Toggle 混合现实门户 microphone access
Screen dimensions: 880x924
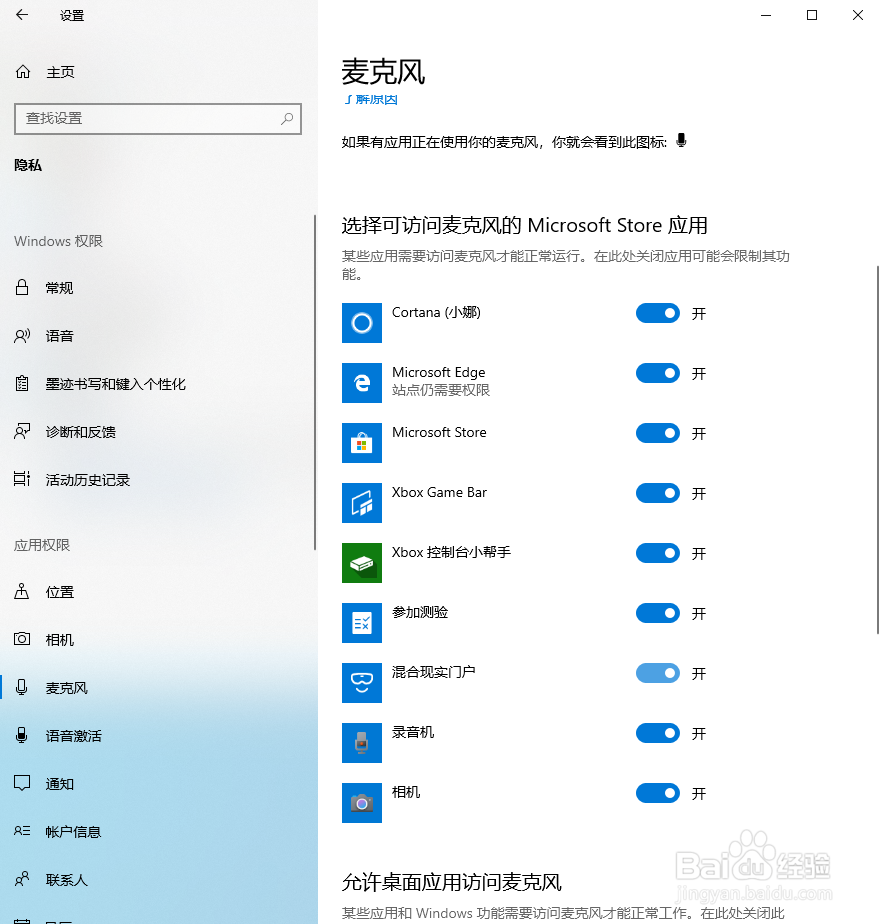pyautogui.click(x=657, y=673)
